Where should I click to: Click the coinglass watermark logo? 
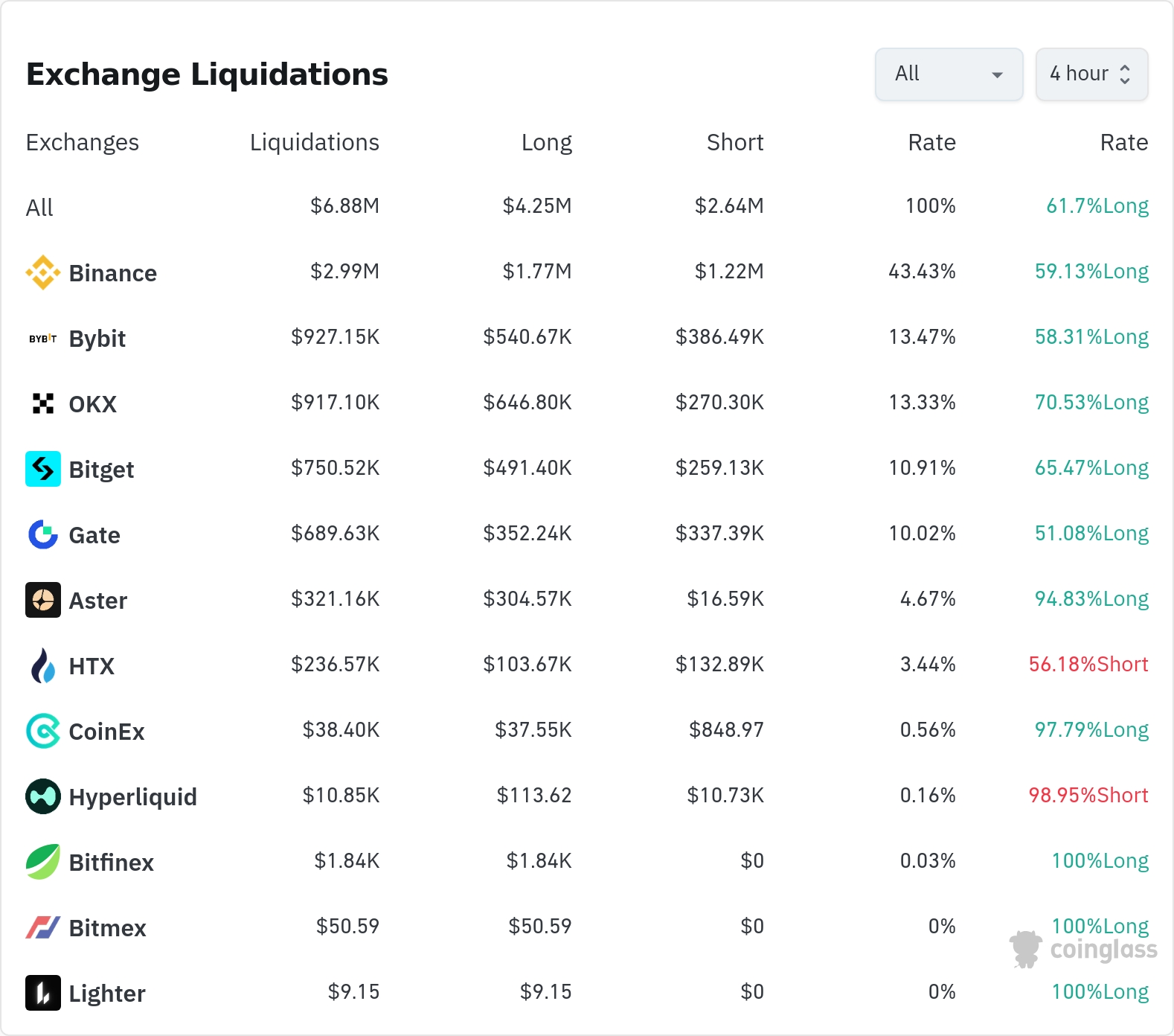click(x=1083, y=950)
